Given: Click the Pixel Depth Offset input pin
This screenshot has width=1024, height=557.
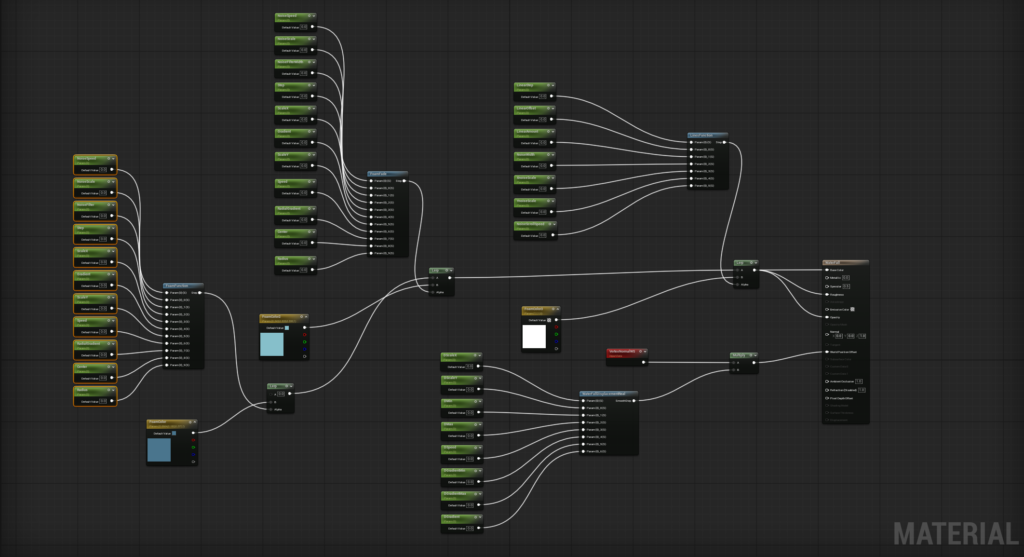Looking at the screenshot, I should click(827, 399).
